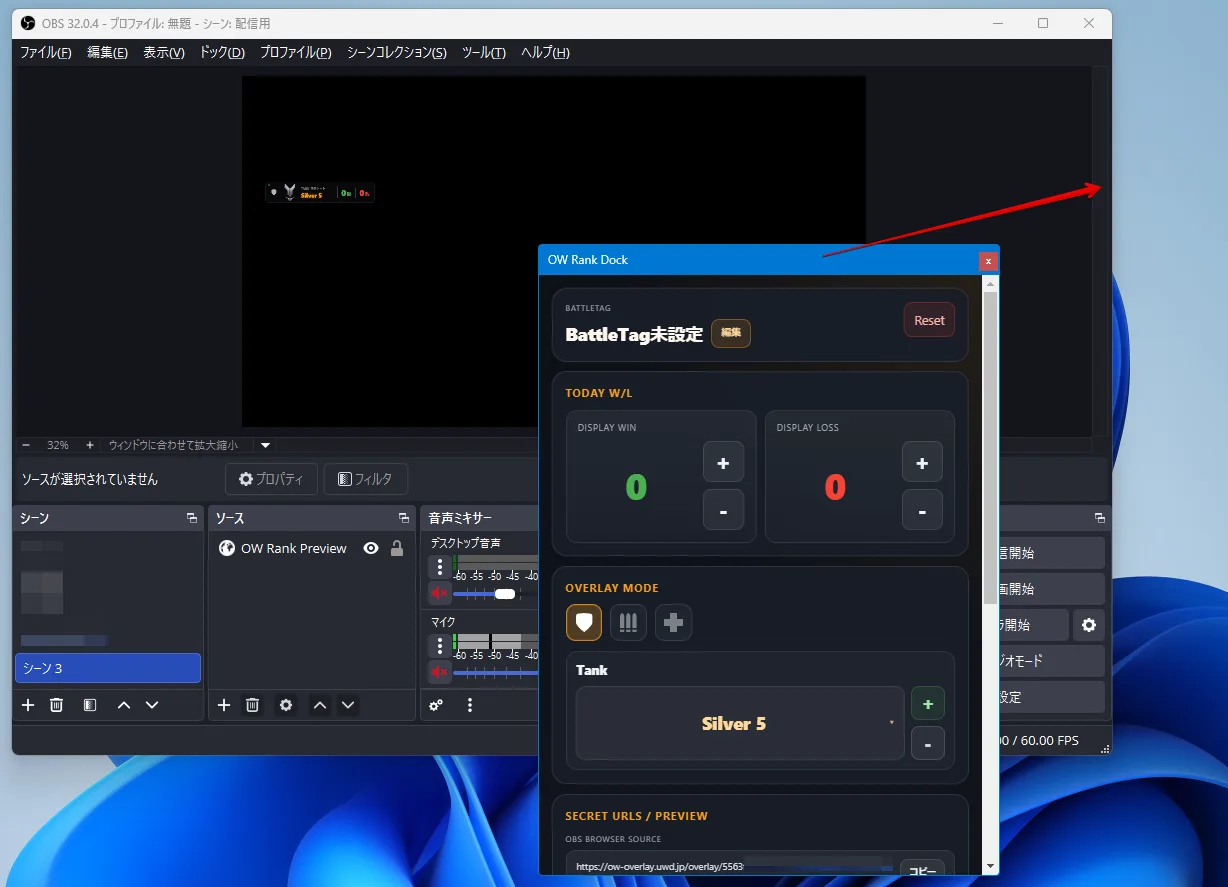Toggle OW Rank Preview visibility eye
1228x887 pixels.
point(371,548)
